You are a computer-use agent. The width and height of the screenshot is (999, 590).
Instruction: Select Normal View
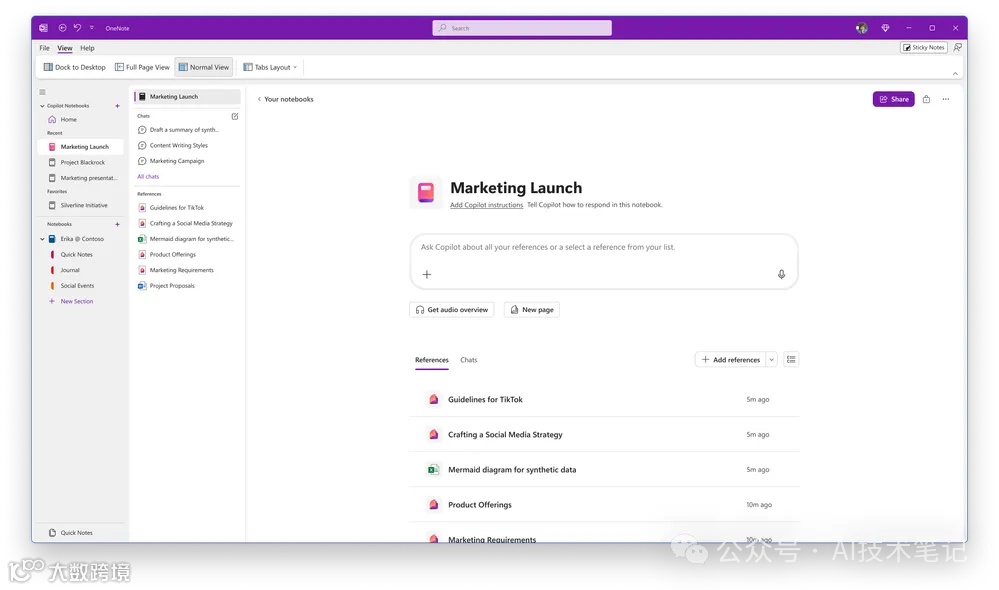(204, 67)
